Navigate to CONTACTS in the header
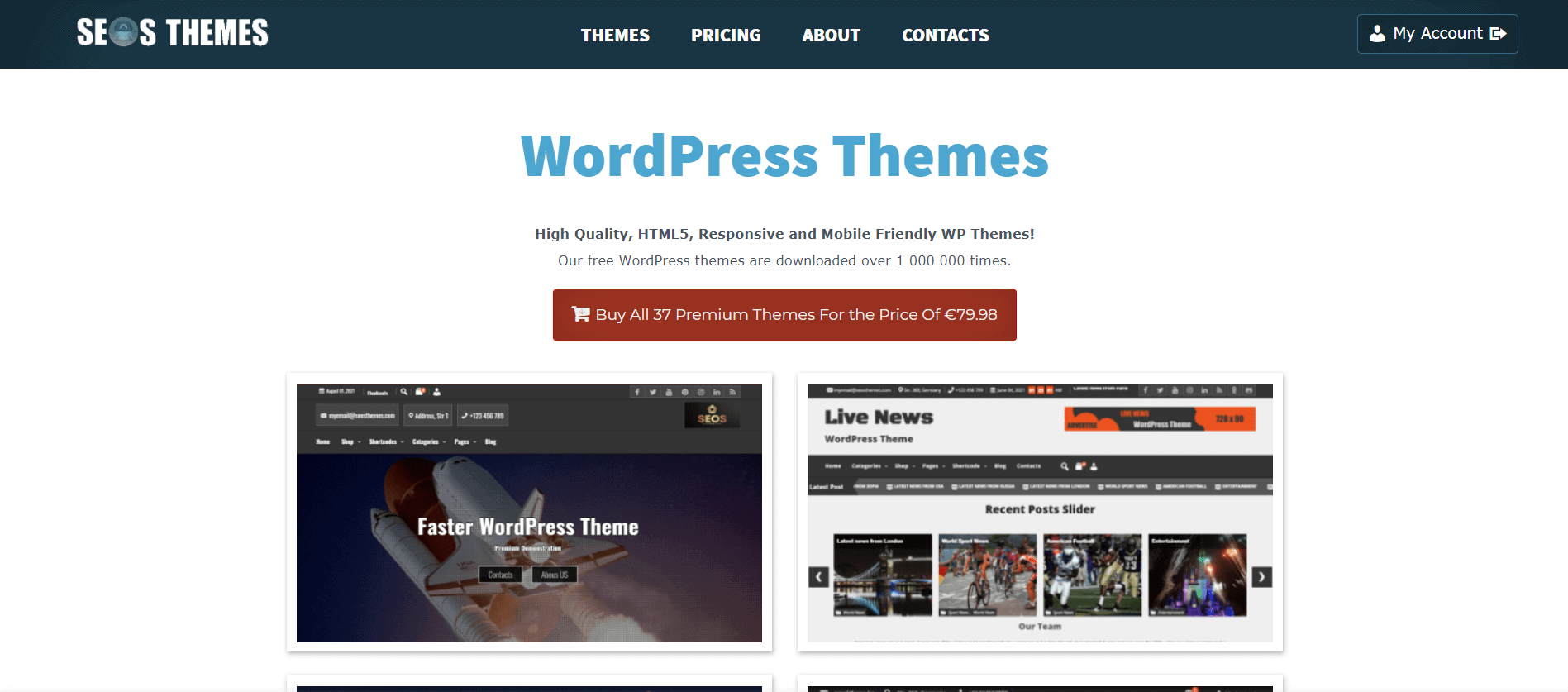This screenshot has height=692, width=1568. (946, 36)
